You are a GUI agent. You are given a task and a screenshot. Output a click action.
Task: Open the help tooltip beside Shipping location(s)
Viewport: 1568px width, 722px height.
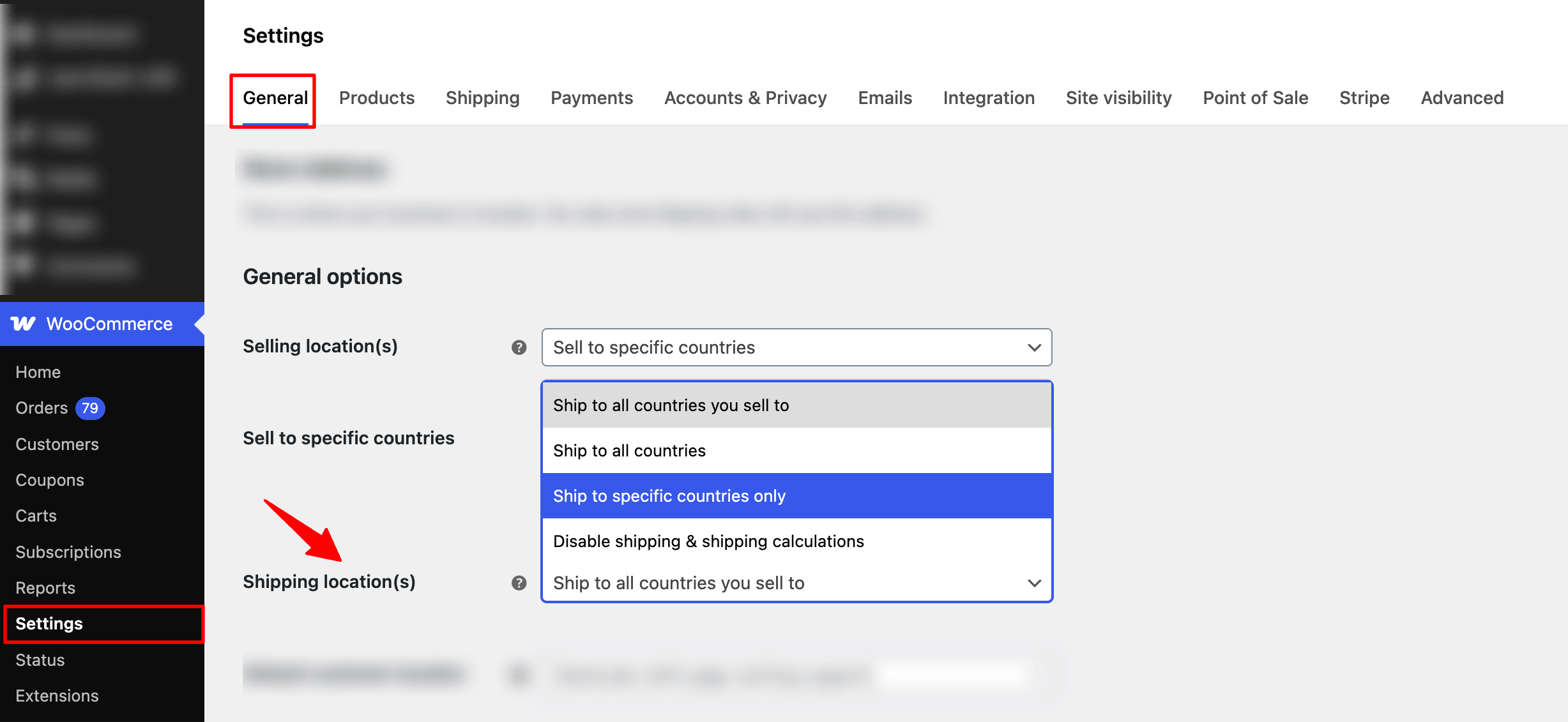(519, 582)
